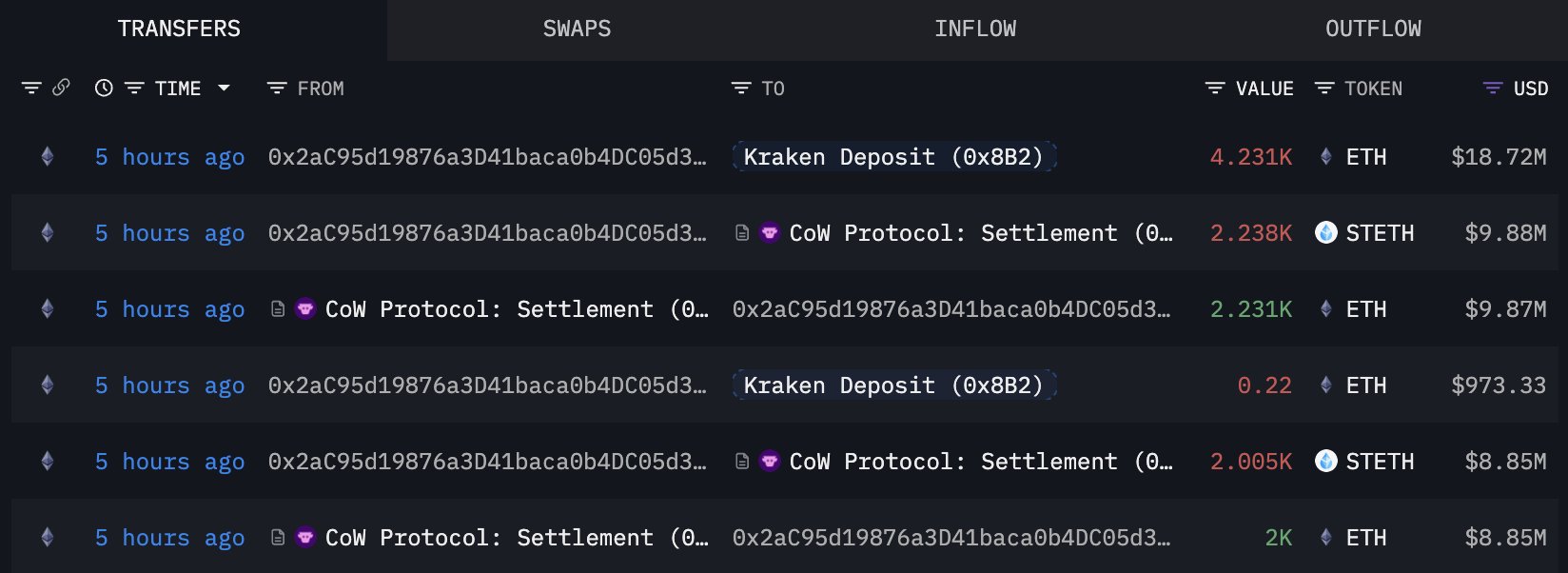Click sender address in 0.22 ETH row
Image resolution: width=1568 pixels, height=573 pixels.
(x=487, y=385)
